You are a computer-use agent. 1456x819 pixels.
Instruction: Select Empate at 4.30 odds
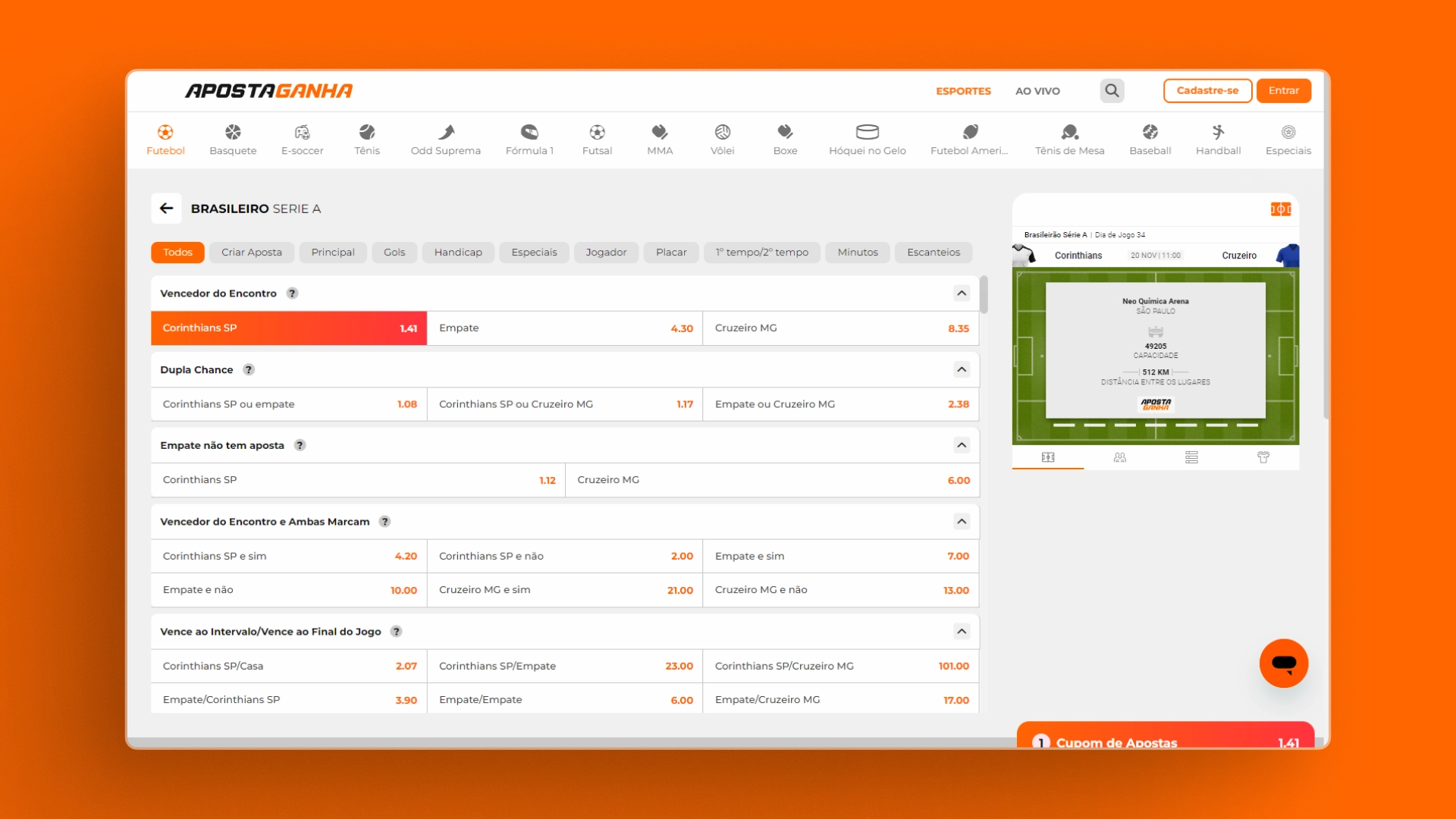coord(565,328)
